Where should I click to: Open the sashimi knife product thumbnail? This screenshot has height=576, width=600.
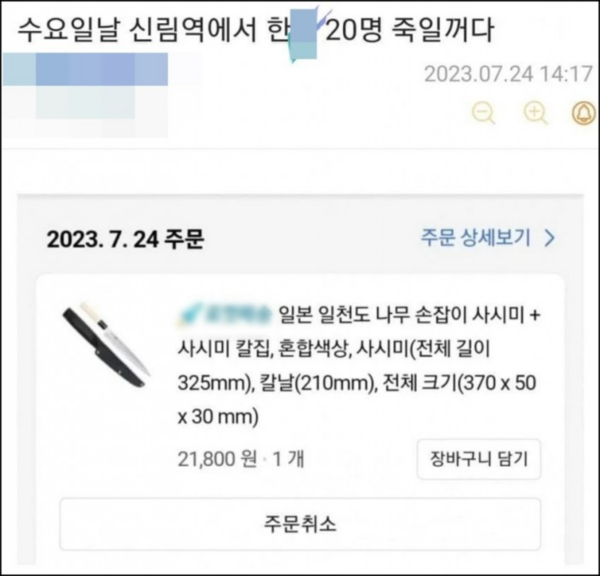pos(106,344)
